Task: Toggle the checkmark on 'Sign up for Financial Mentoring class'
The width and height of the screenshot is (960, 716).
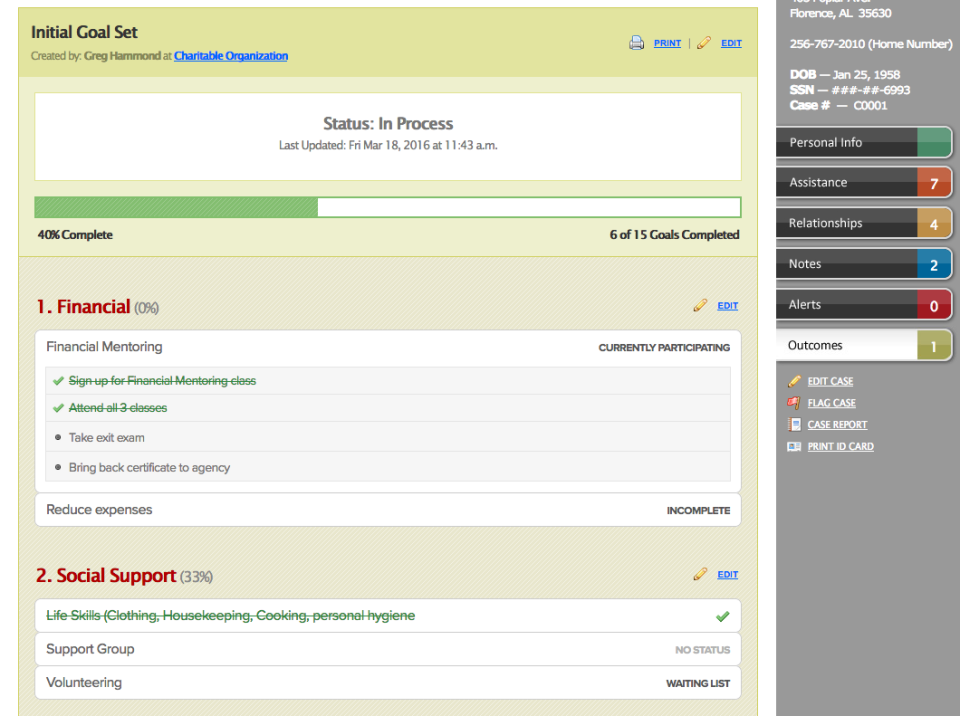Action: coord(57,381)
